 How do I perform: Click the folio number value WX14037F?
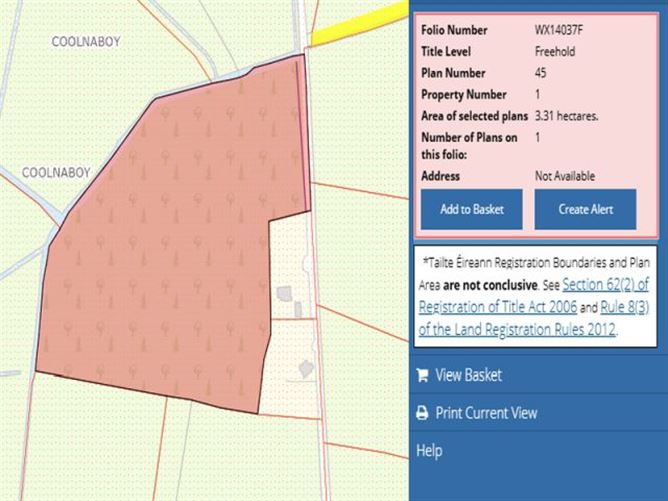point(558,30)
